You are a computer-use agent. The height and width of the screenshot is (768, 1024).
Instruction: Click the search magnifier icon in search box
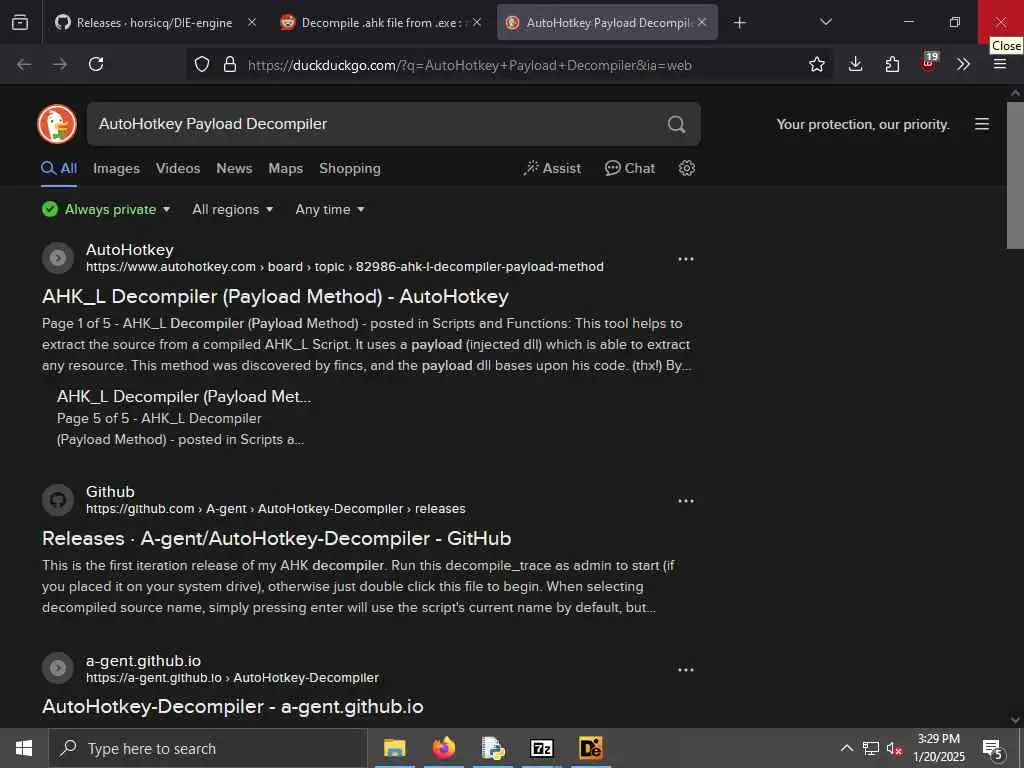(x=677, y=124)
